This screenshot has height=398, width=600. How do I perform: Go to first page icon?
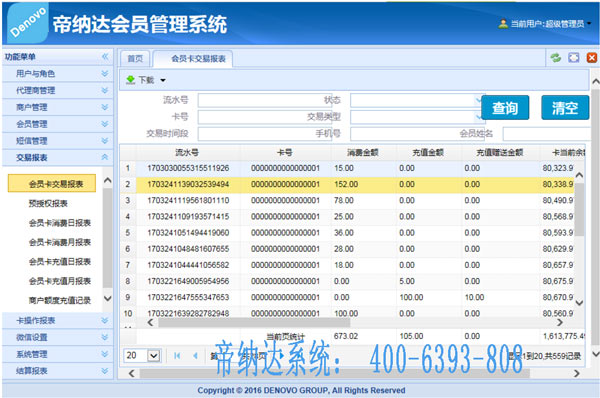pyautogui.click(x=177, y=356)
